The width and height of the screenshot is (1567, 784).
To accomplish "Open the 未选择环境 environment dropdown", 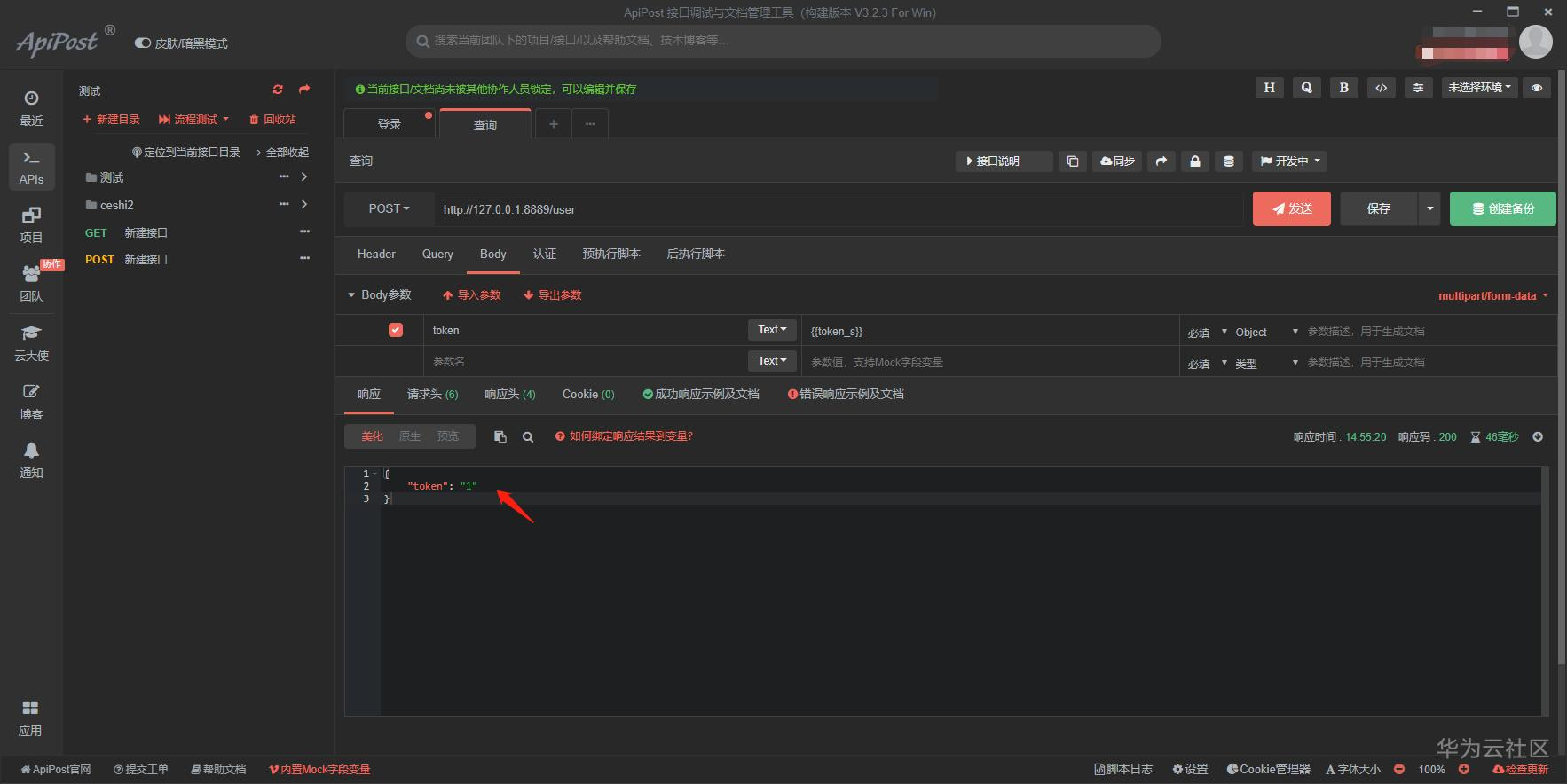I will point(1480,88).
